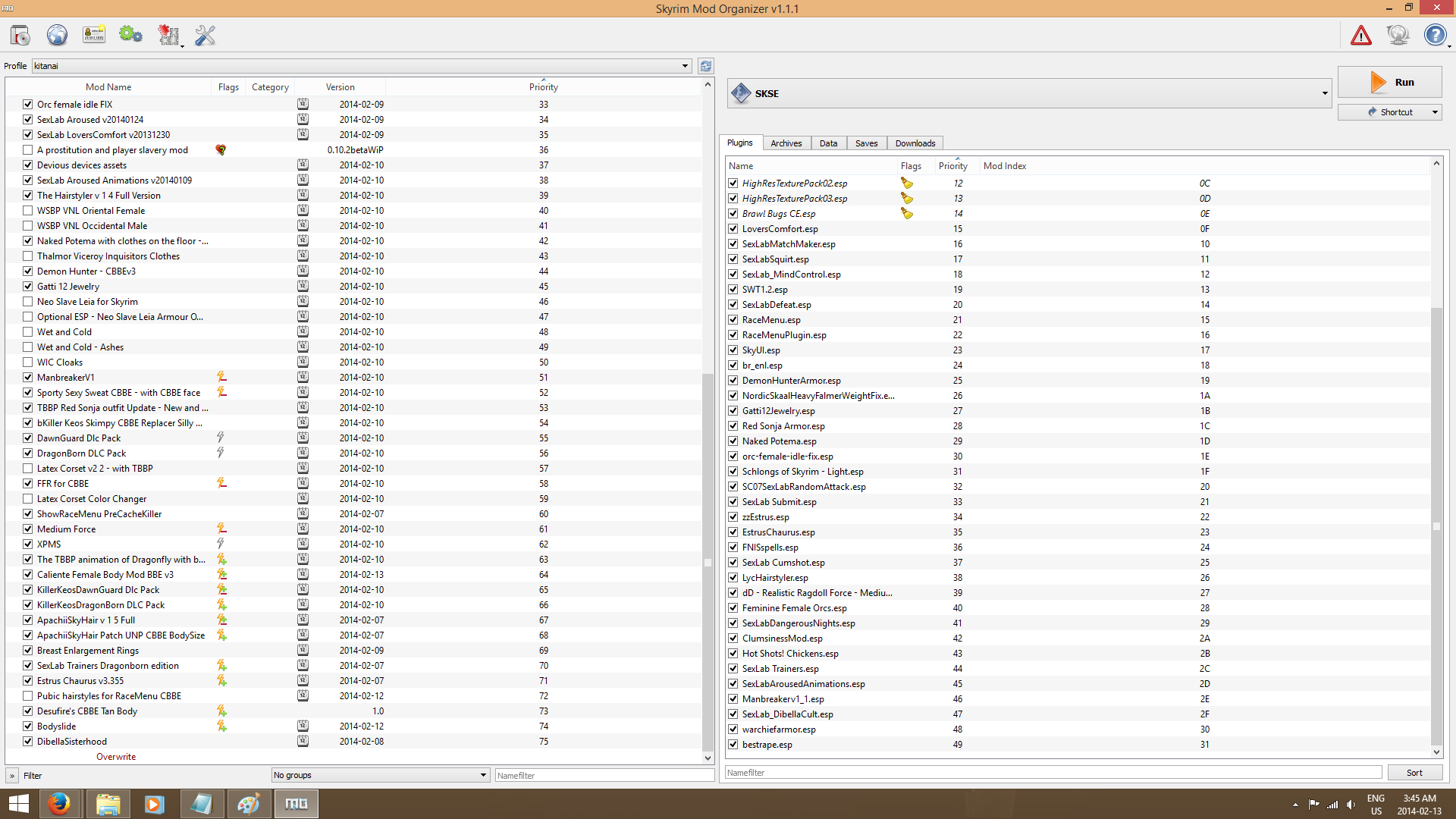Open the Saves tab

coord(866,143)
